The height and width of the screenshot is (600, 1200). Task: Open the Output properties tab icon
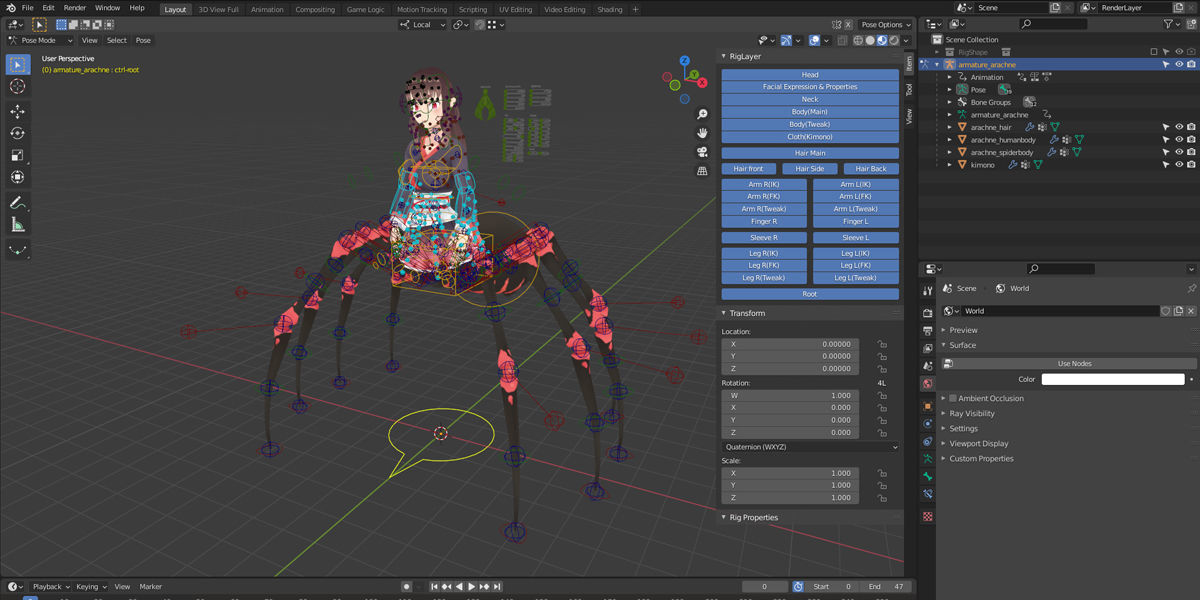tap(928, 330)
